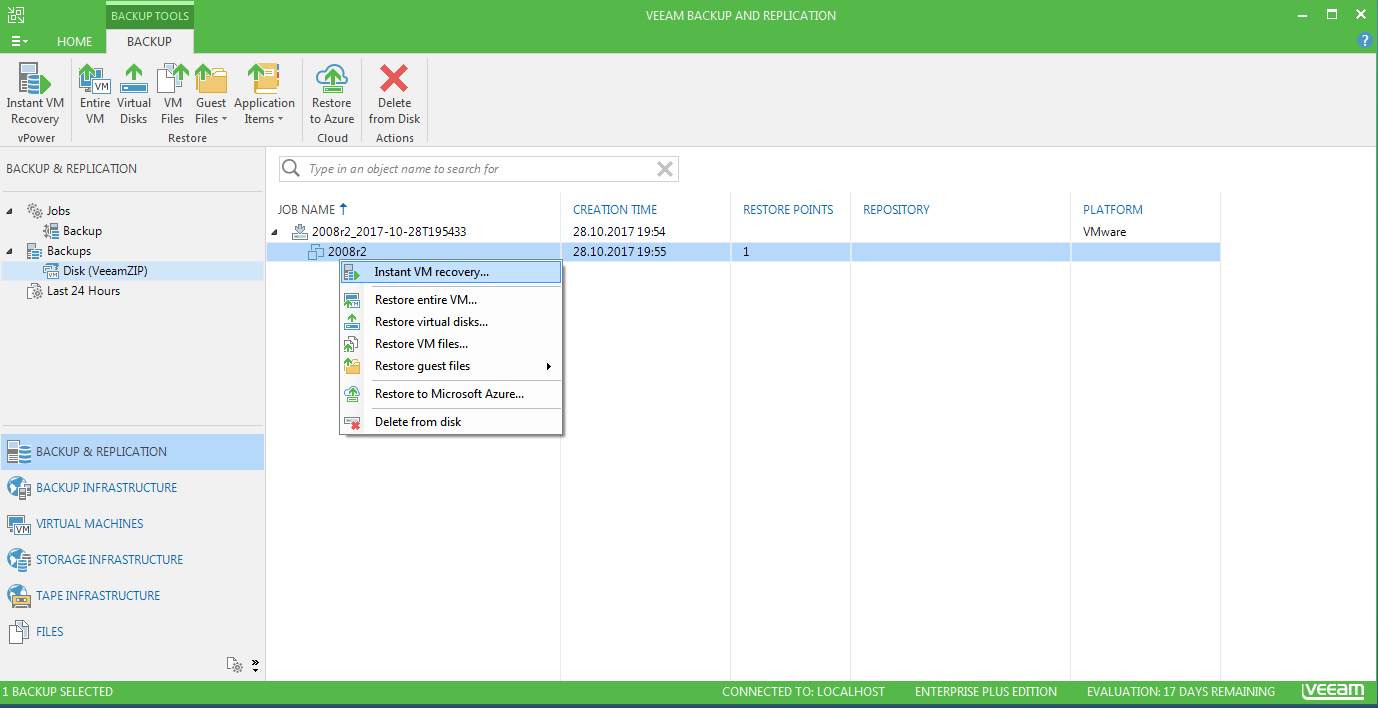Open TAPE INFRASTRUCTURE navigation view
Image resolution: width=1378 pixels, height=708 pixels.
132,596
